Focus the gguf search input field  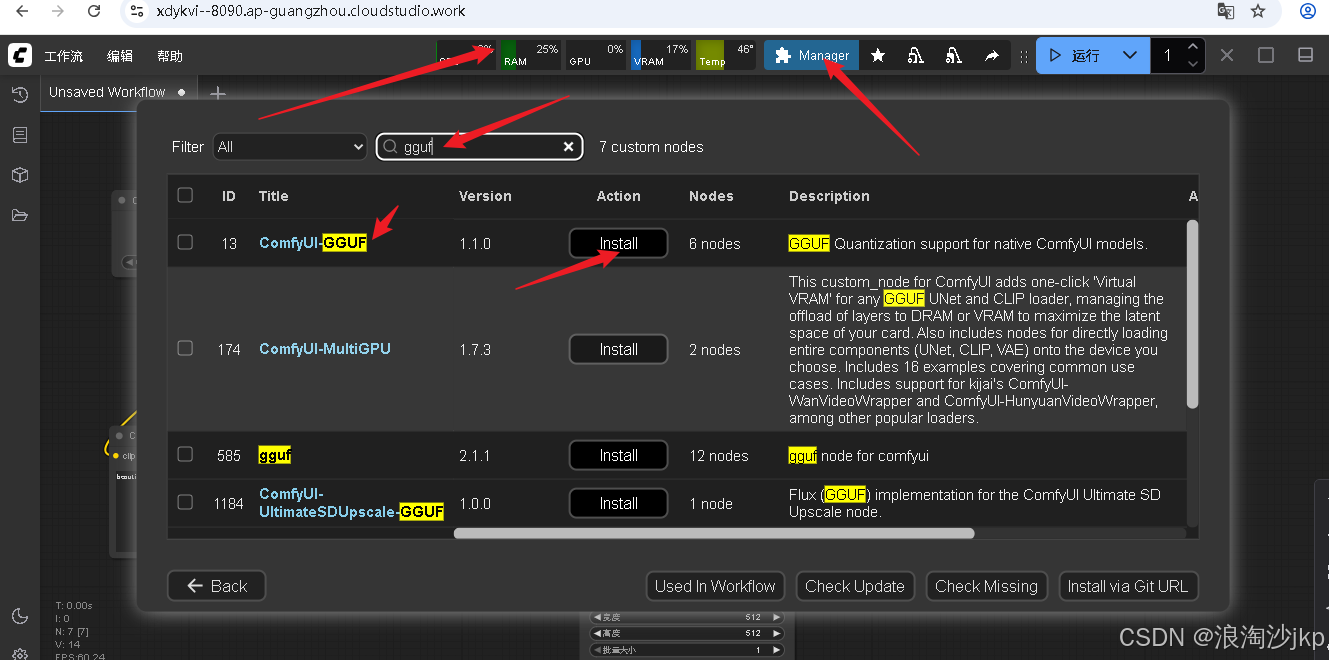[480, 147]
